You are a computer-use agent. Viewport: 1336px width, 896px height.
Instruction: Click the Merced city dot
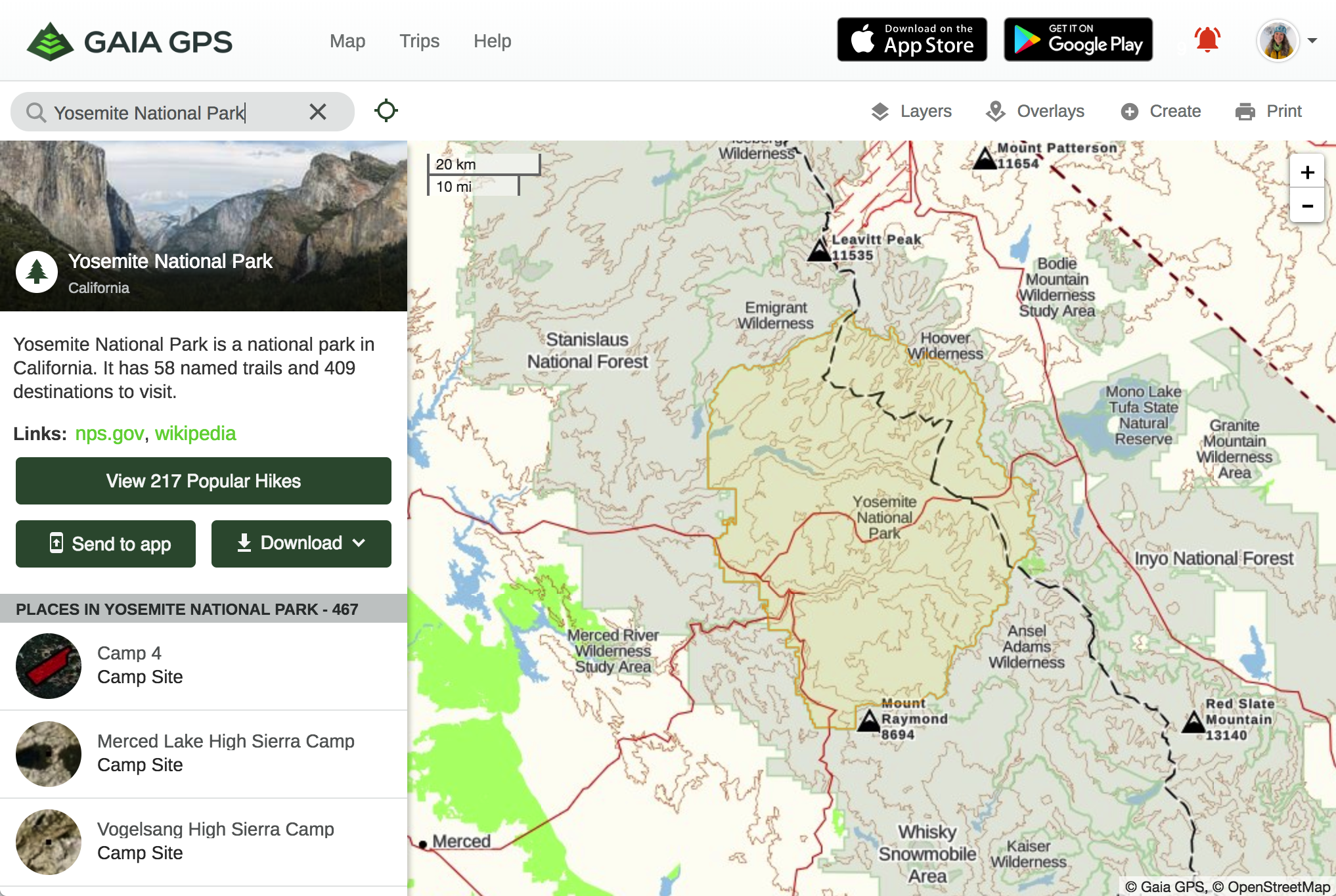click(423, 843)
